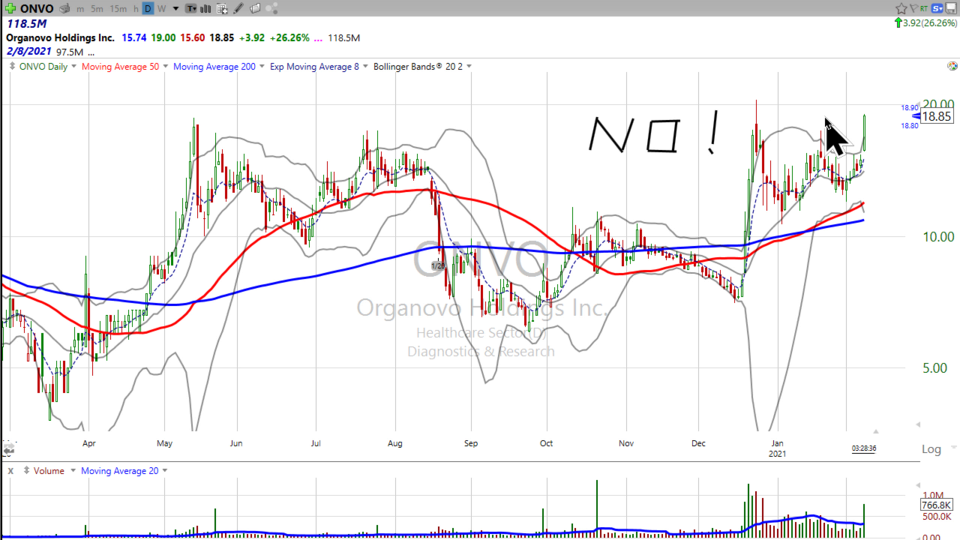960x540 pixels.
Task: Toggle the Log price scale setting
Action: coord(931,449)
